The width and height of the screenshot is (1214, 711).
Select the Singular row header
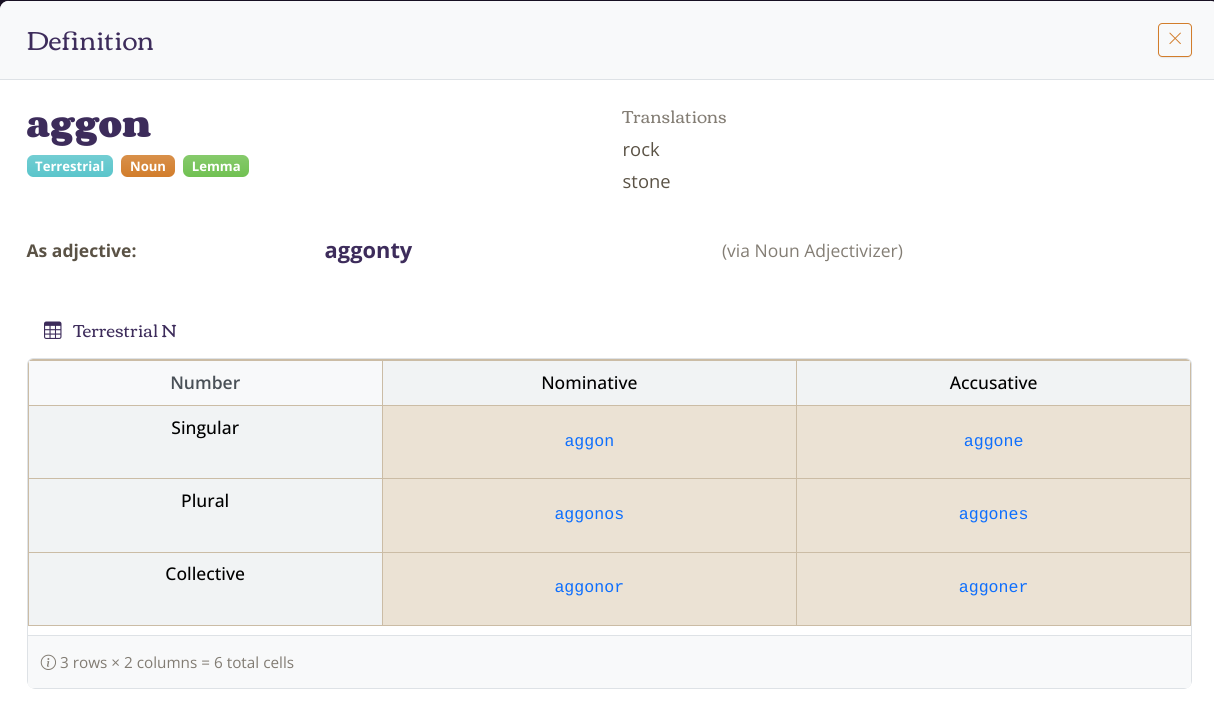pyautogui.click(x=205, y=428)
